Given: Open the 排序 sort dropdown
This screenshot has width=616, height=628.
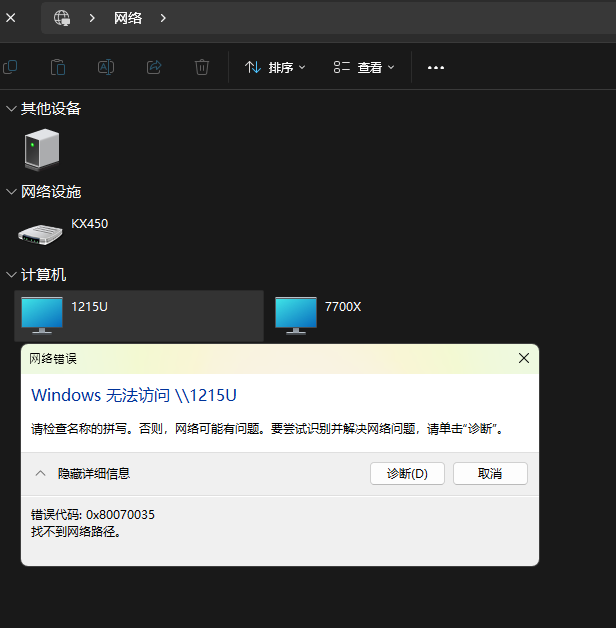Looking at the screenshot, I should (x=275, y=67).
